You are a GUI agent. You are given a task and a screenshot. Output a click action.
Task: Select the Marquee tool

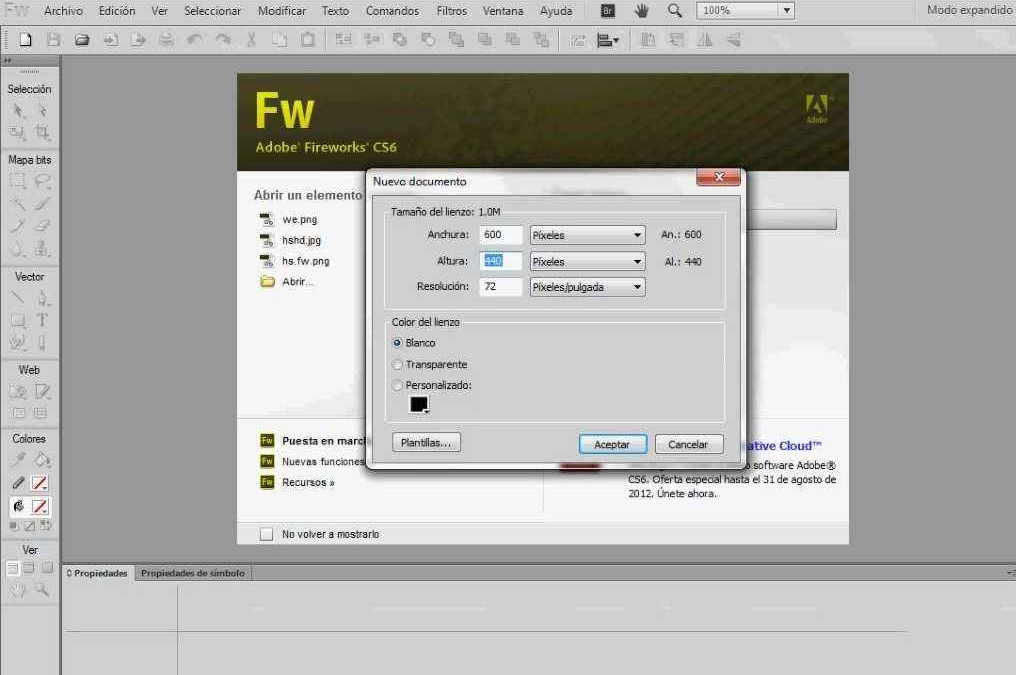coord(18,181)
